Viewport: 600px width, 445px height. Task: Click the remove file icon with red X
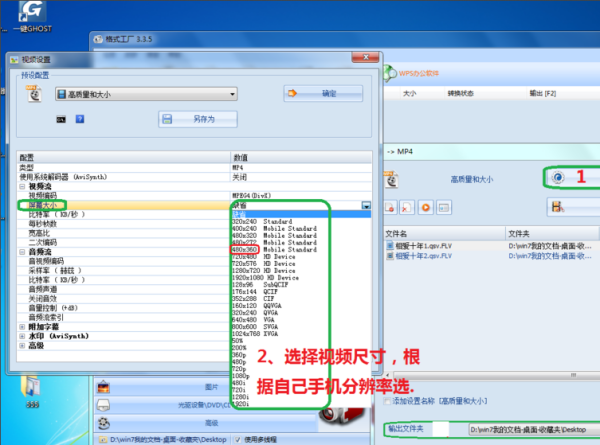(x=407, y=208)
